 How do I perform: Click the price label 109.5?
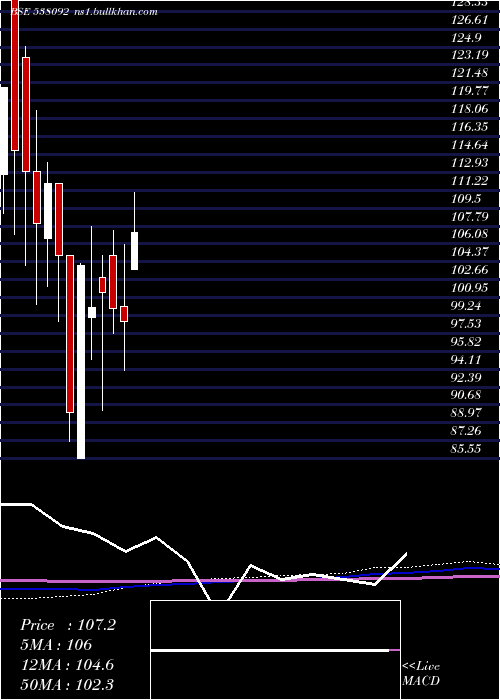(x=467, y=198)
